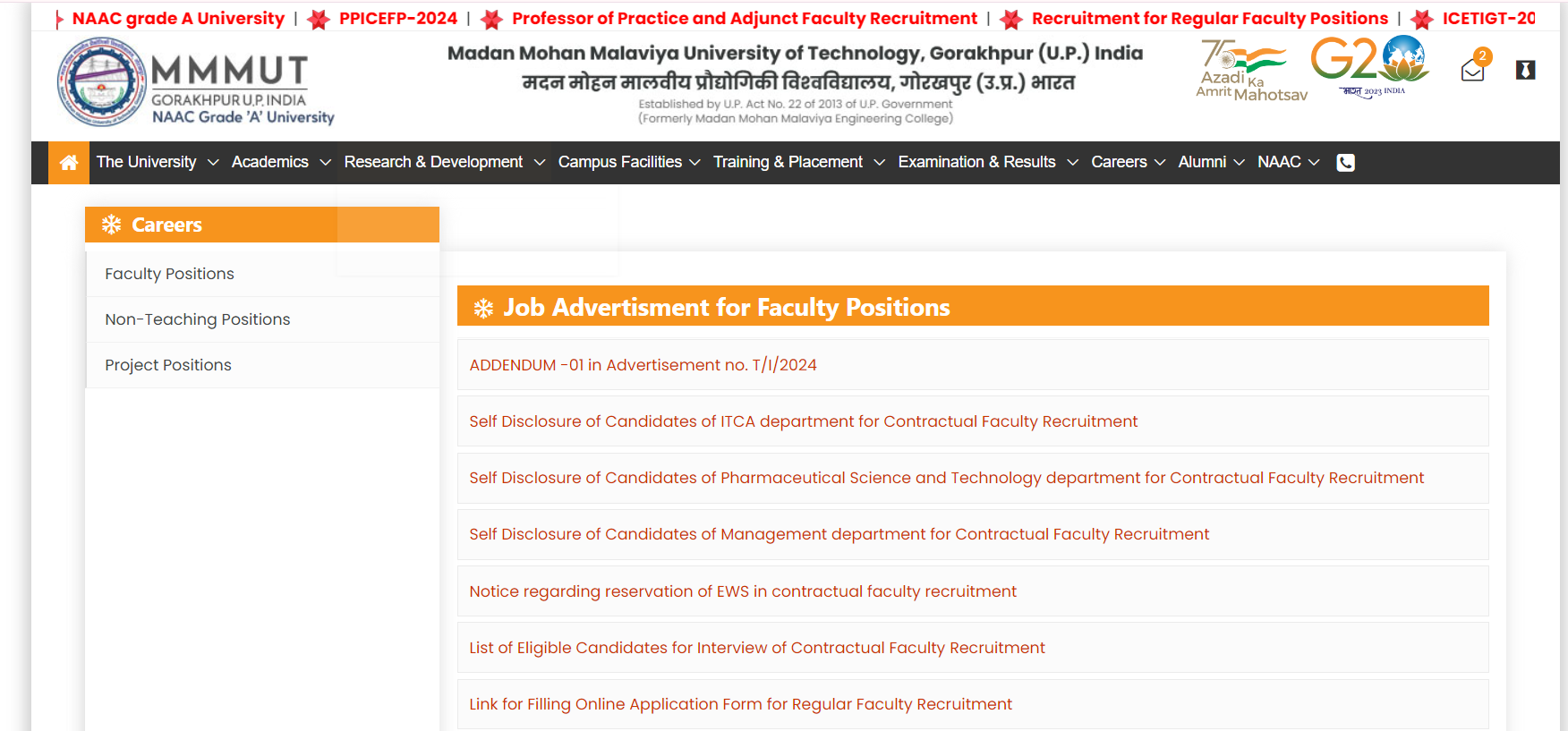Open List of Eligible Candidates for Interview
The width and height of the screenshot is (1568, 731).
pyautogui.click(x=973, y=648)
